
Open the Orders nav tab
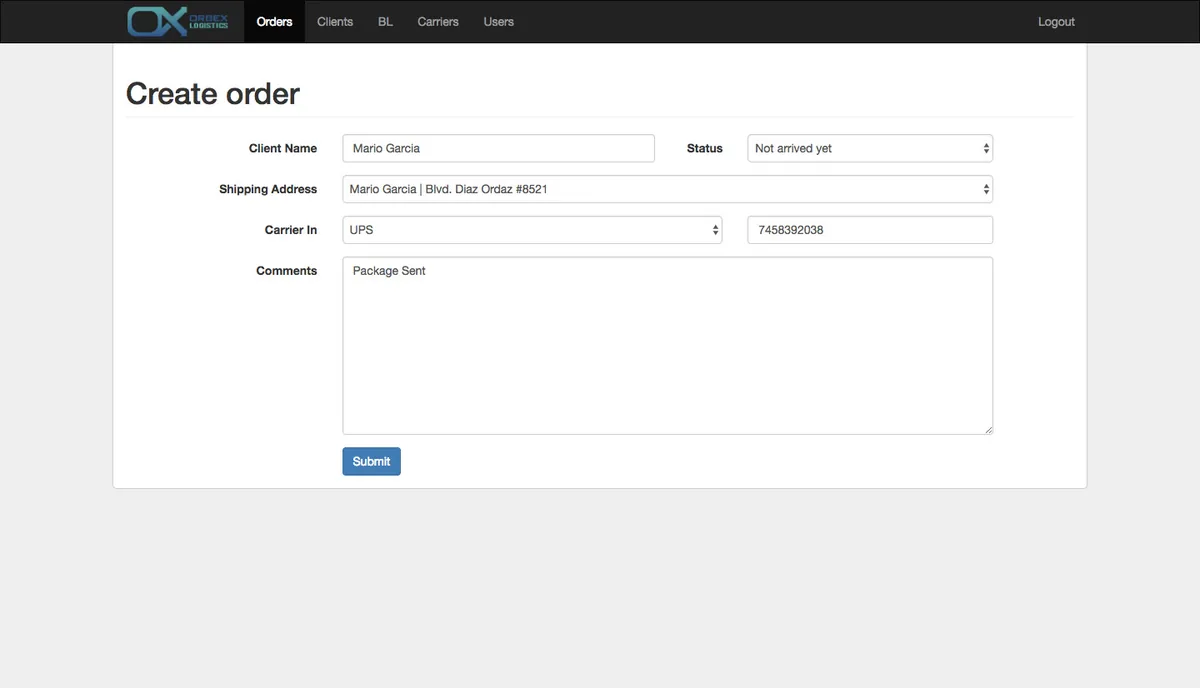point(274,21)
